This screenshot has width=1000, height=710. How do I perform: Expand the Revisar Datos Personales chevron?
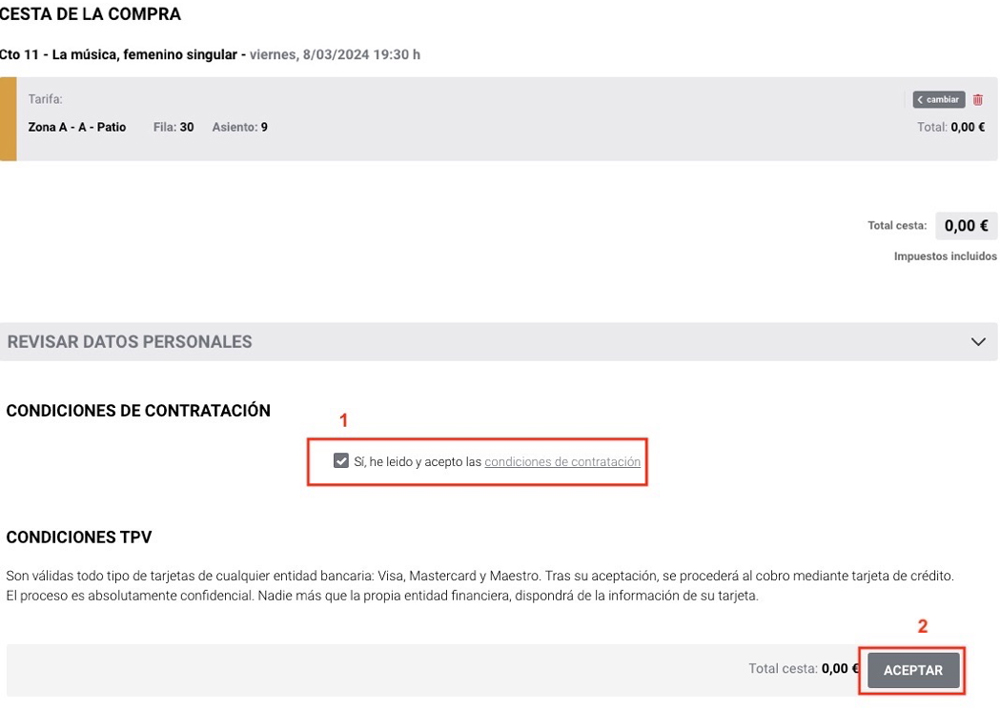pos(978,342)
